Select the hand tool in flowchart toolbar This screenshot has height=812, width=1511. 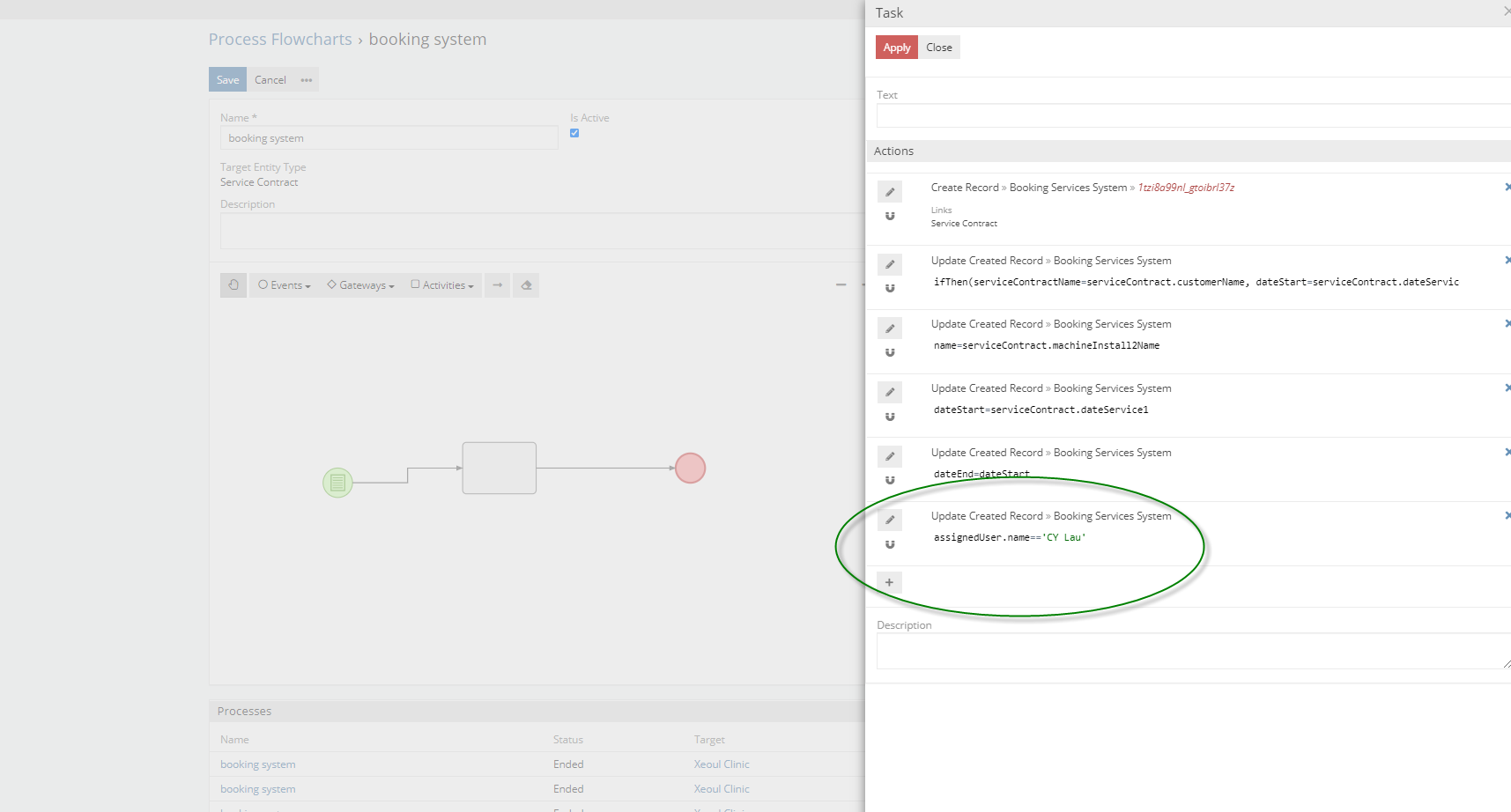(233, 285)
